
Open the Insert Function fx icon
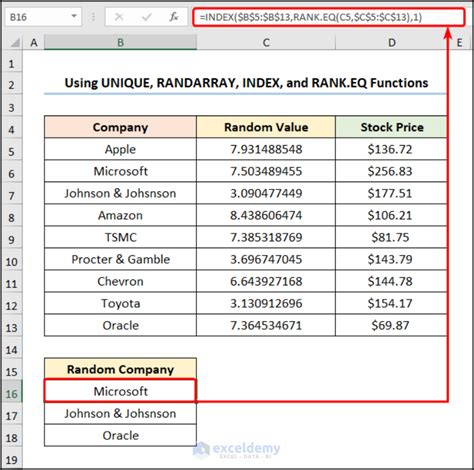(x=174, y=17)
